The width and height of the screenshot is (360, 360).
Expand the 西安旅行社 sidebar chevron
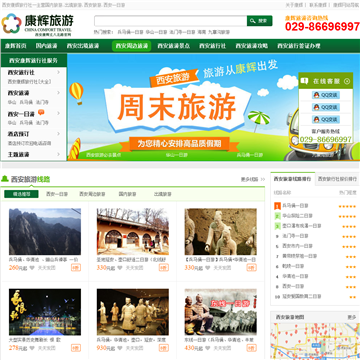coord(58,72)
